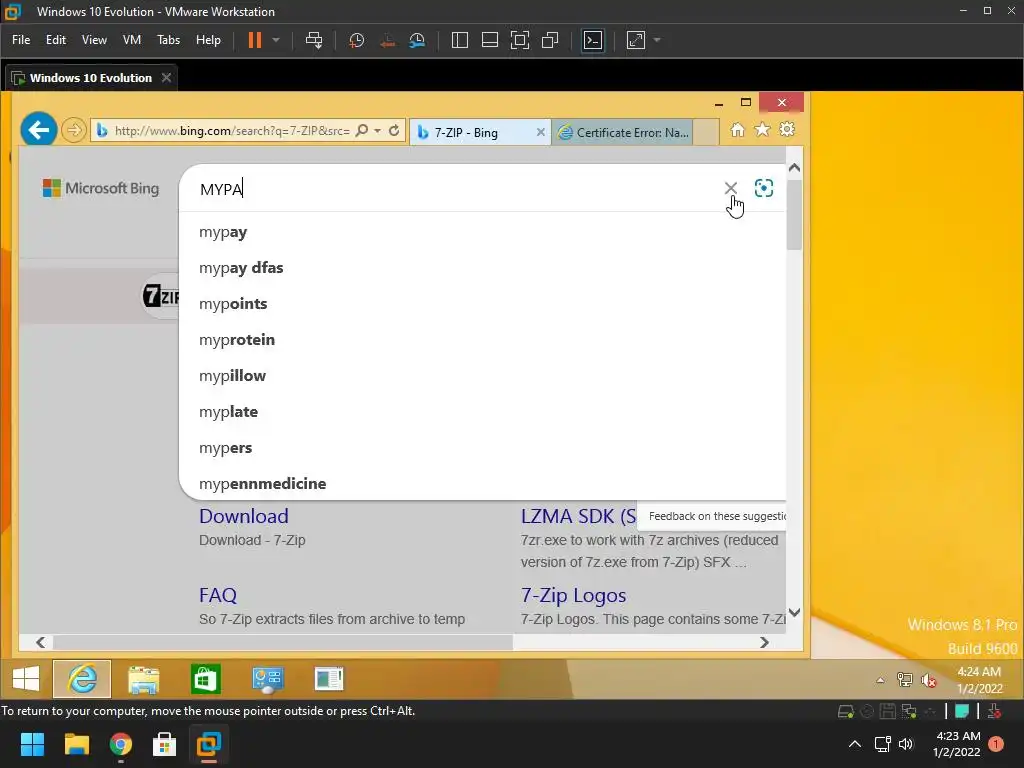Go to Internet Explorer home page

click(737, 130)
